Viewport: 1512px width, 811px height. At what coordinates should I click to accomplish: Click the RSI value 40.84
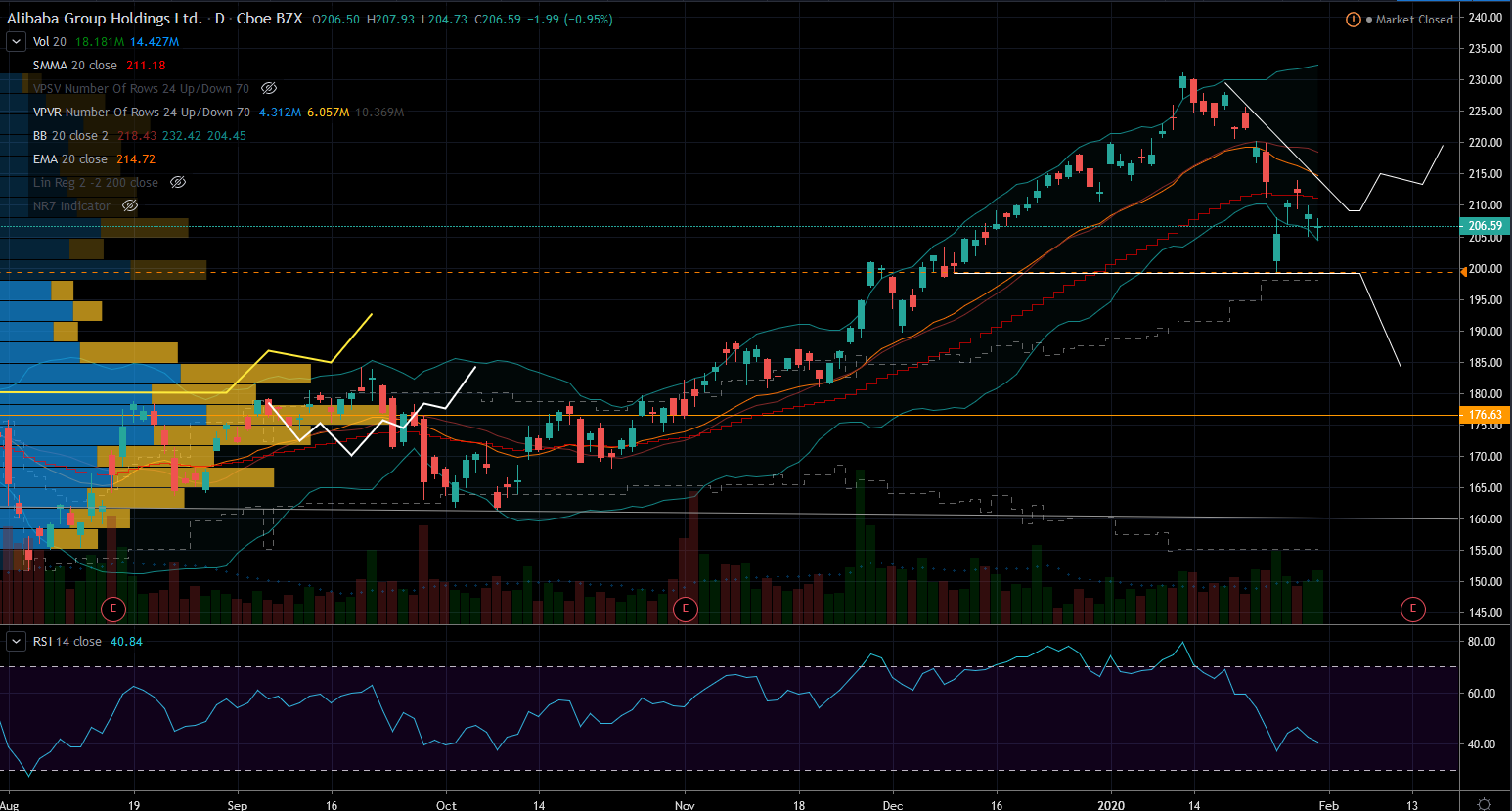[126, 642]
